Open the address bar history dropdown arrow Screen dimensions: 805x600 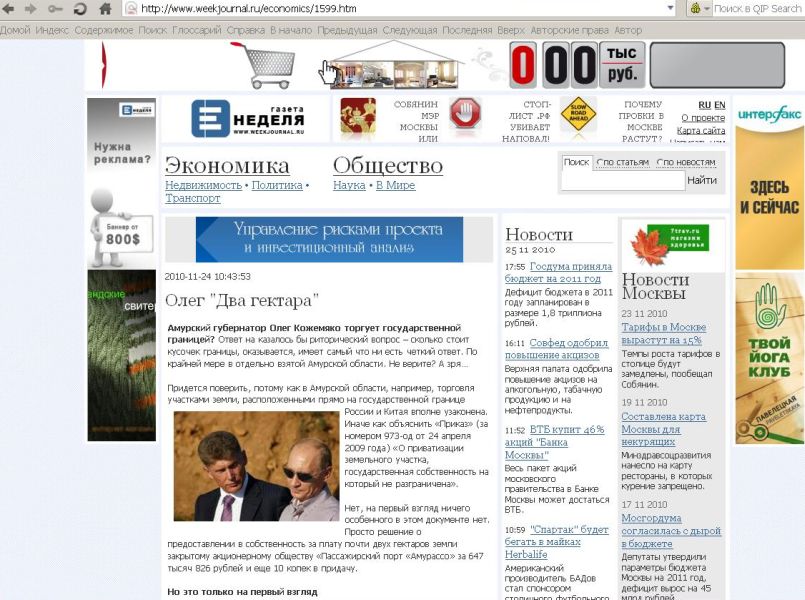tap(669, 9)
